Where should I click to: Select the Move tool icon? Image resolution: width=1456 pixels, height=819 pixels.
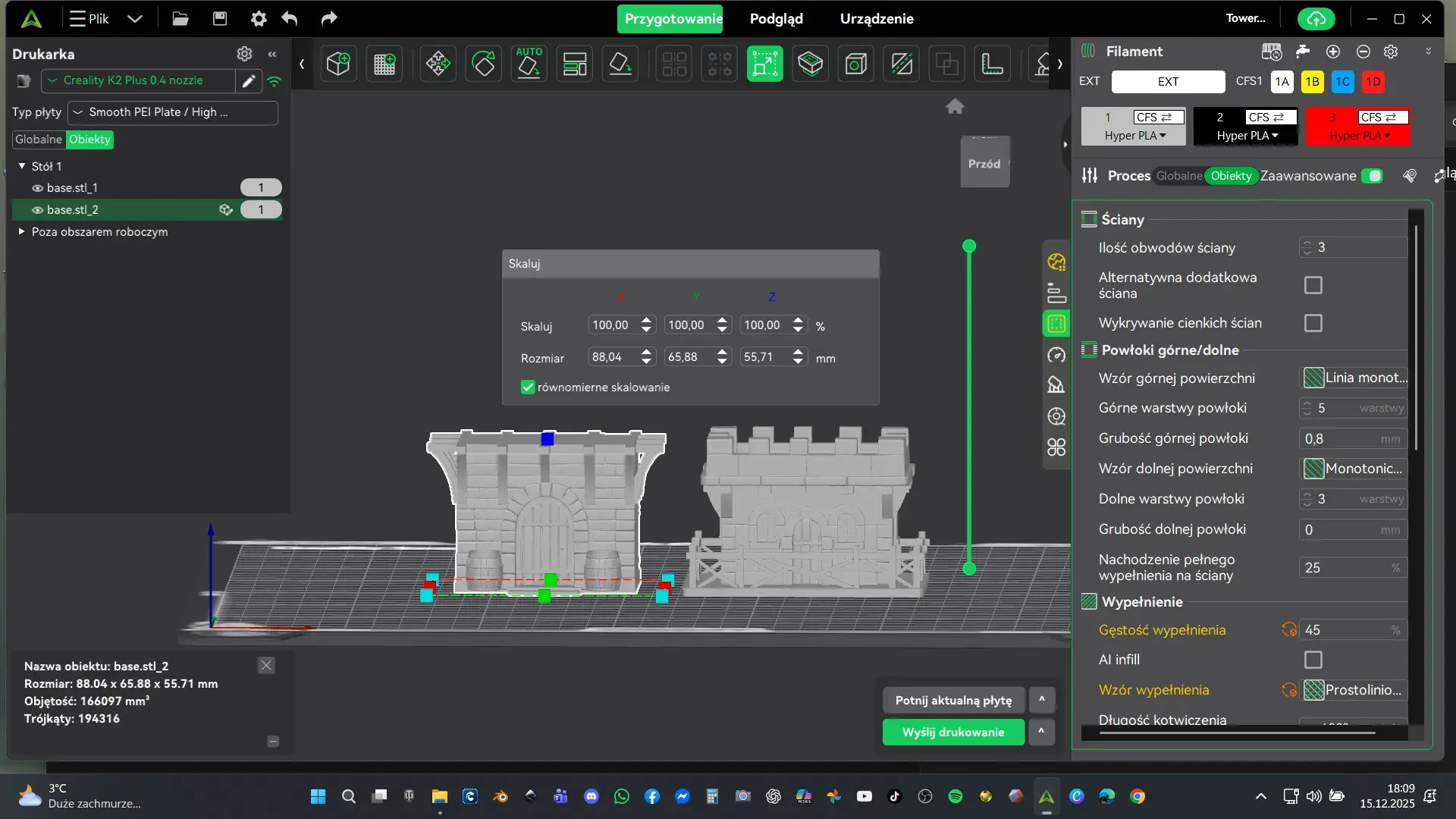(438, 64)
